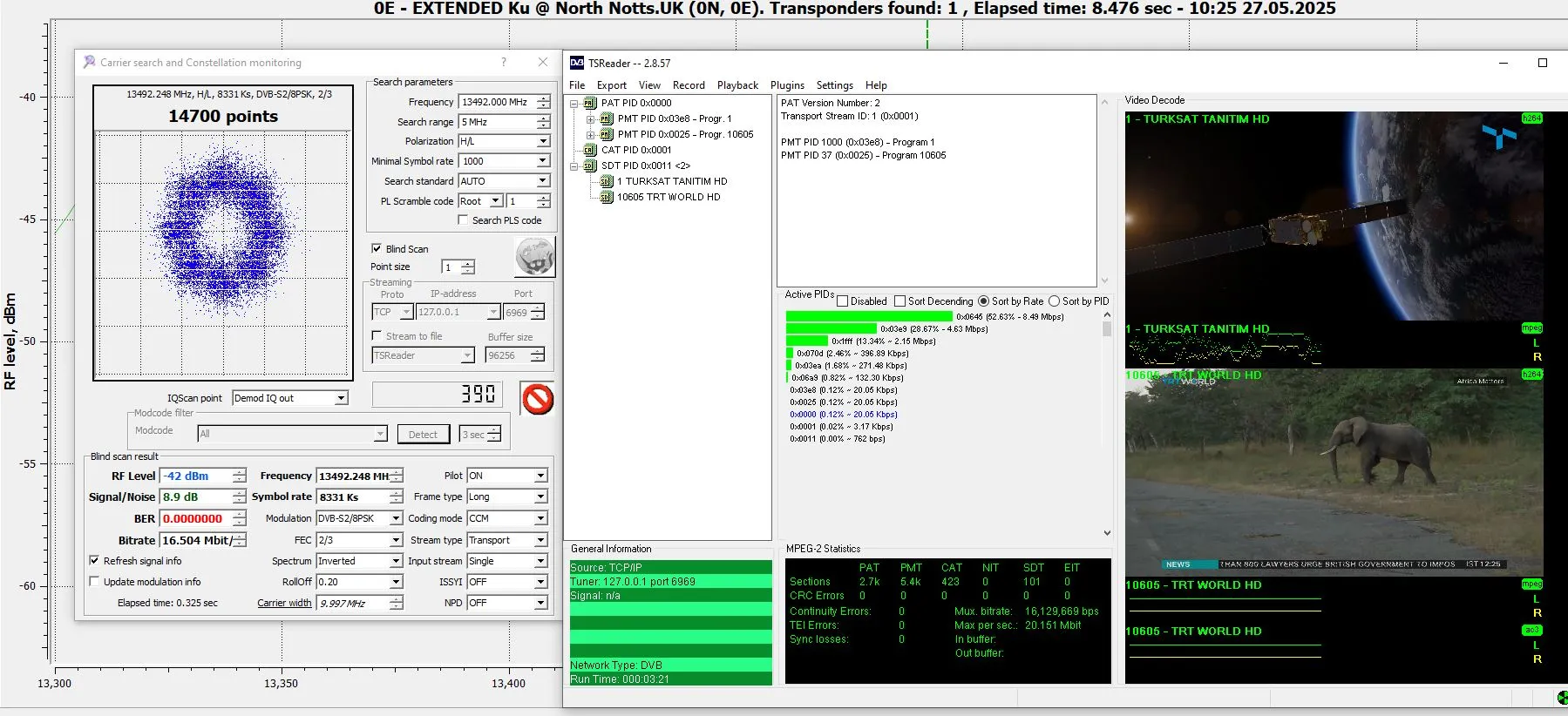Open the Plugins menu
Image resolution: width=1568 pixels, height=716 pixels.
[786, 85]
